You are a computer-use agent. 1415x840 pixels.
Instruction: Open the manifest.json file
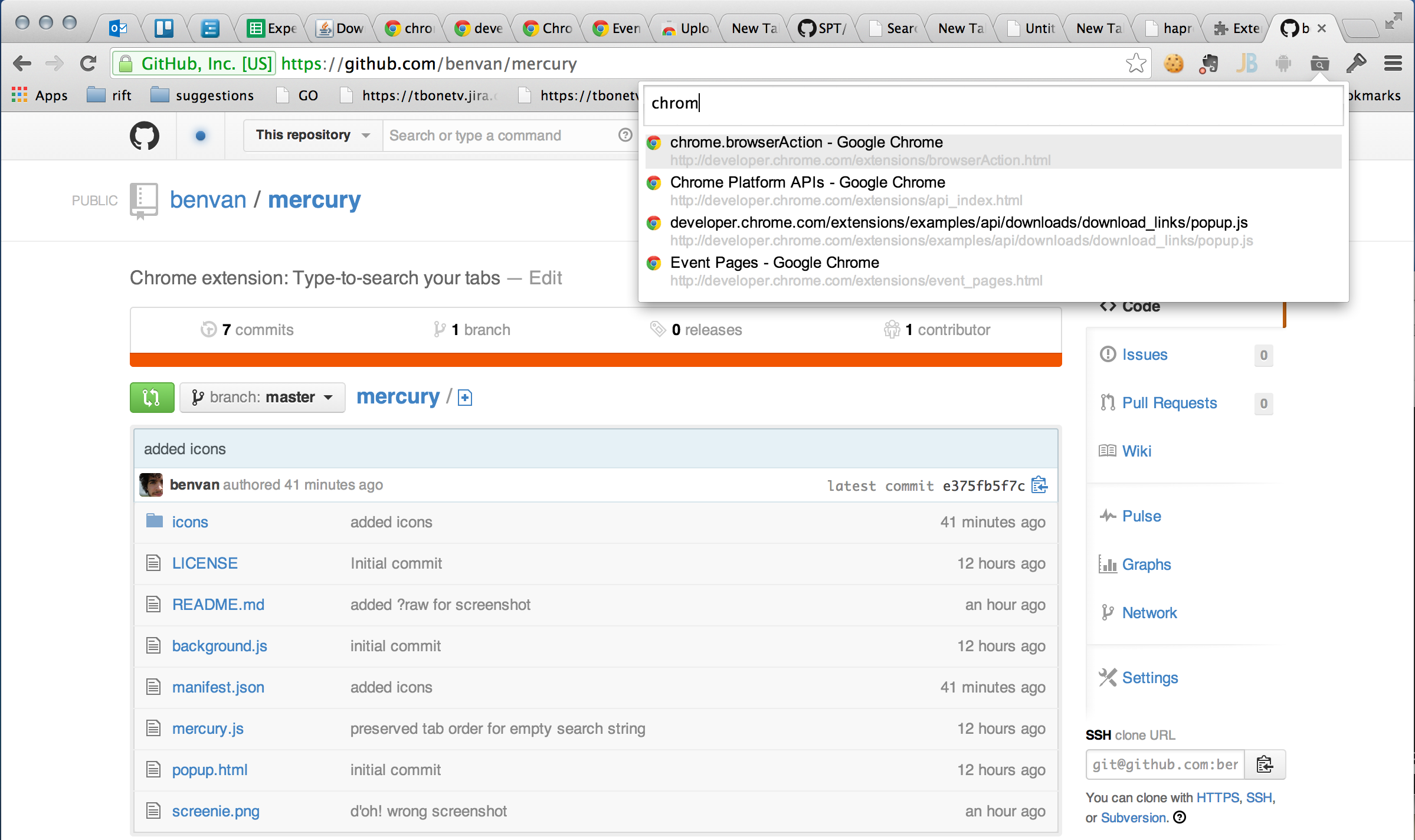point(218,687)
